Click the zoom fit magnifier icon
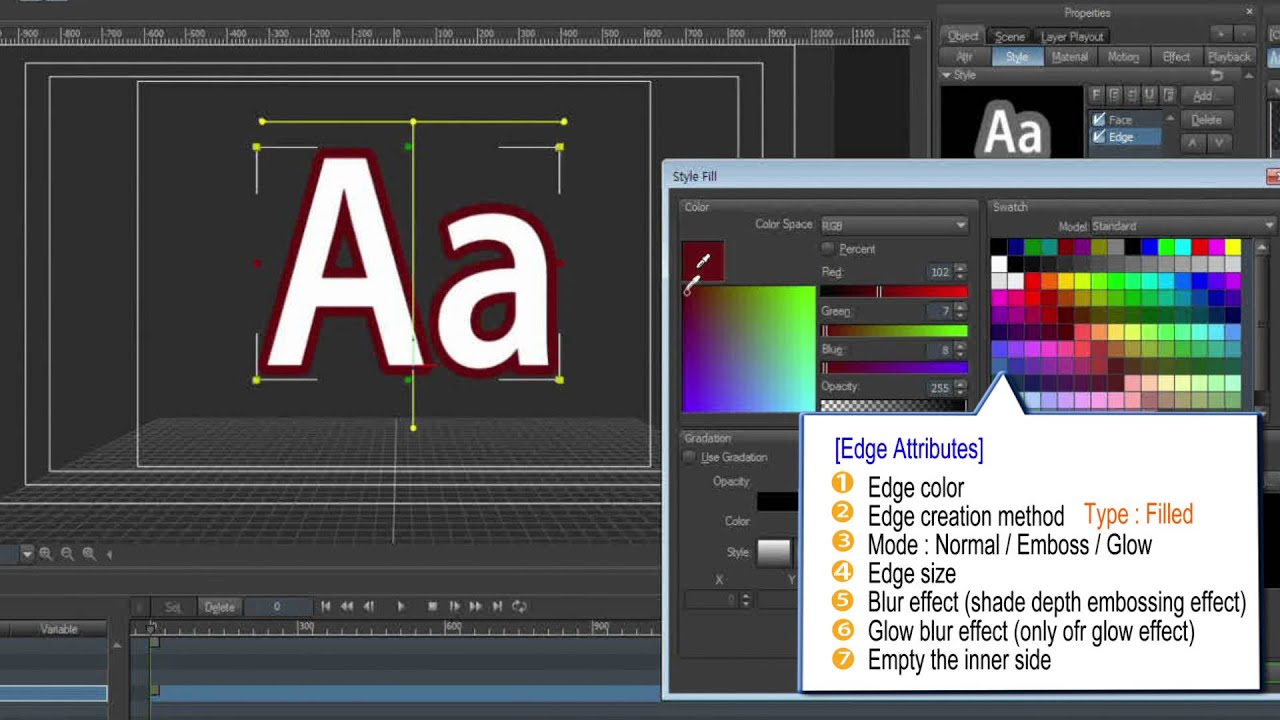 click(x=89, y=553)
